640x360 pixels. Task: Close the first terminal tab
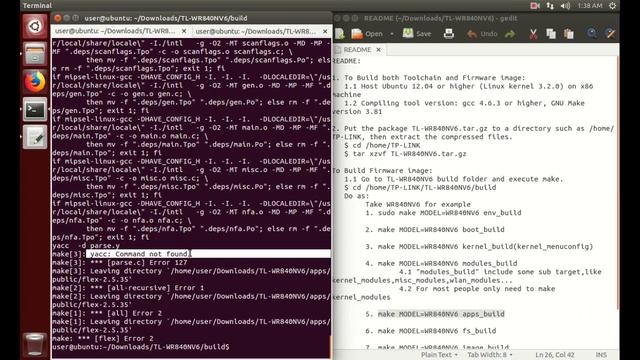click(x=184, y=31)
